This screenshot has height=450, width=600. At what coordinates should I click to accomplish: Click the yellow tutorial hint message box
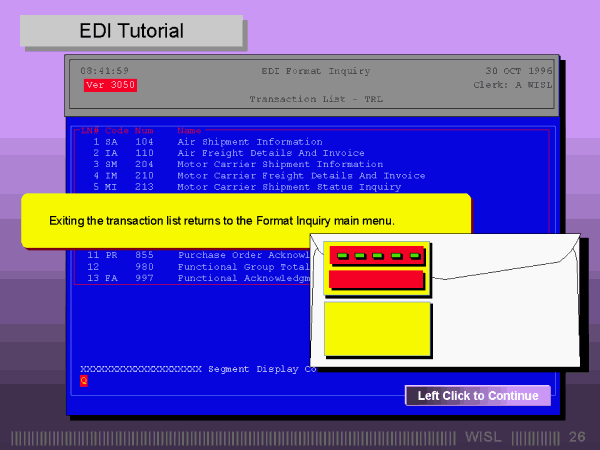[x=245, y=220]
